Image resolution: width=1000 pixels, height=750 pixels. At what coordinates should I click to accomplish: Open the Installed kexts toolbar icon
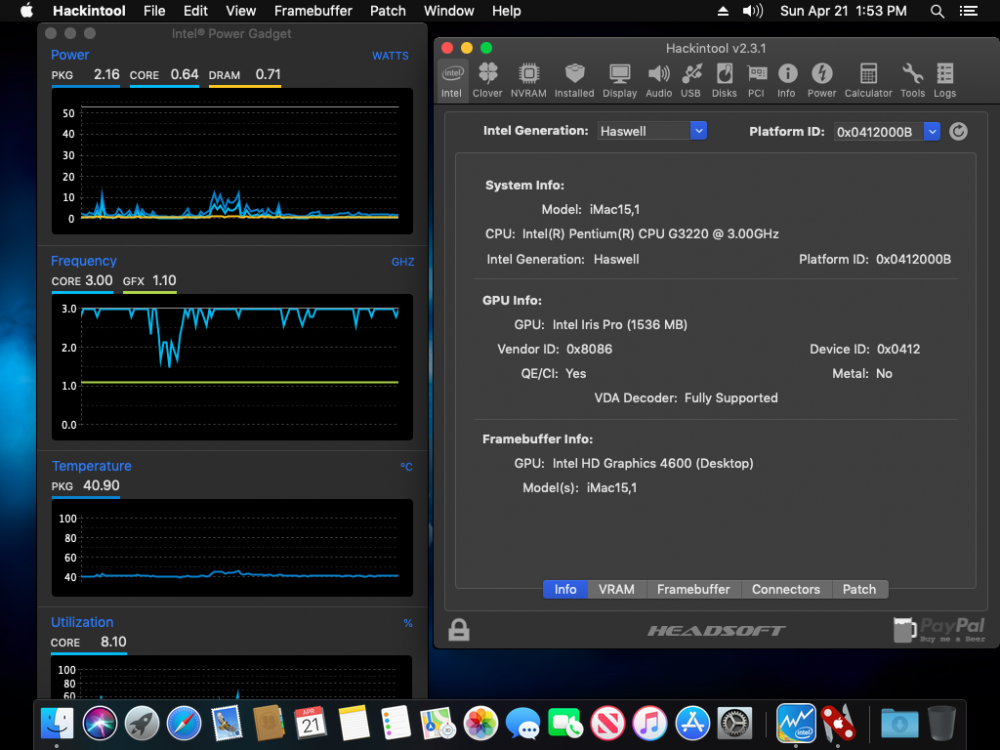coord(574,80)
